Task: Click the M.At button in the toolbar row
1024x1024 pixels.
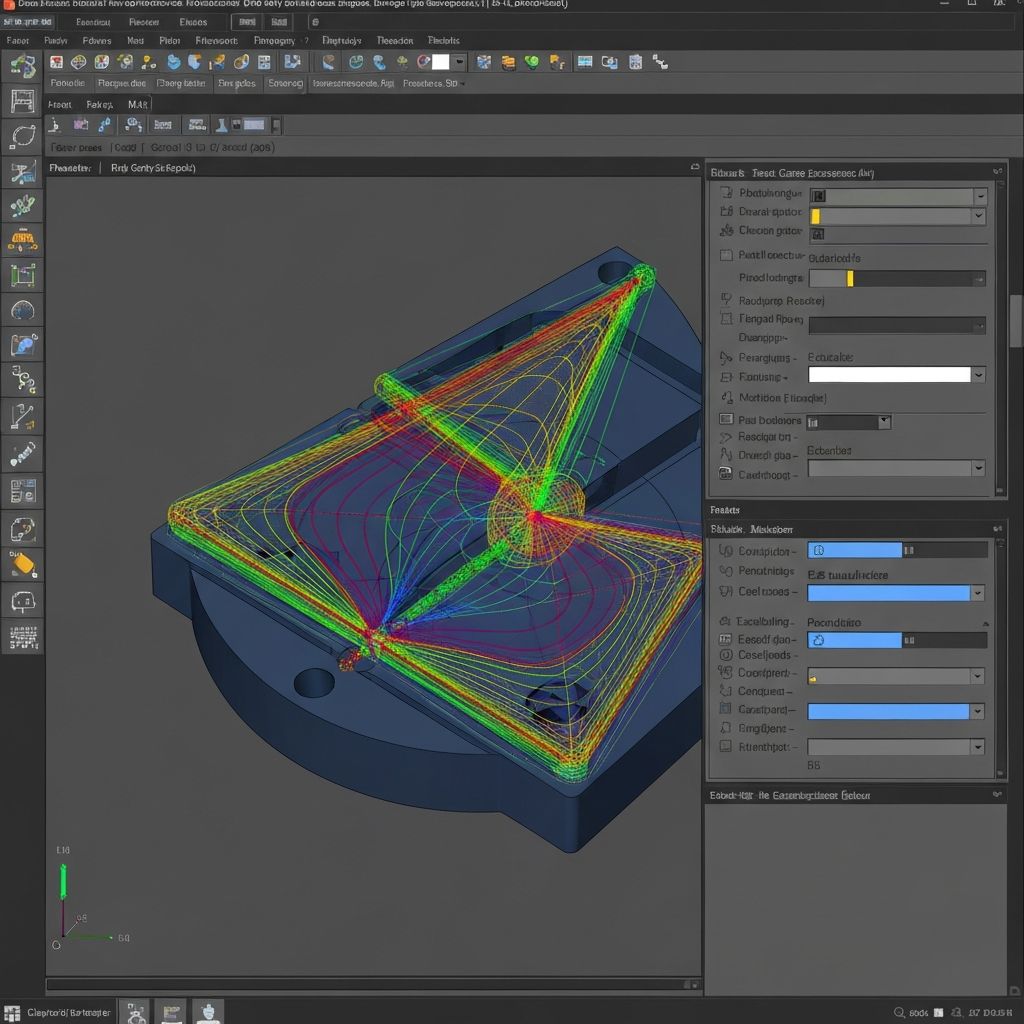Action: click(x=137, y=104)
